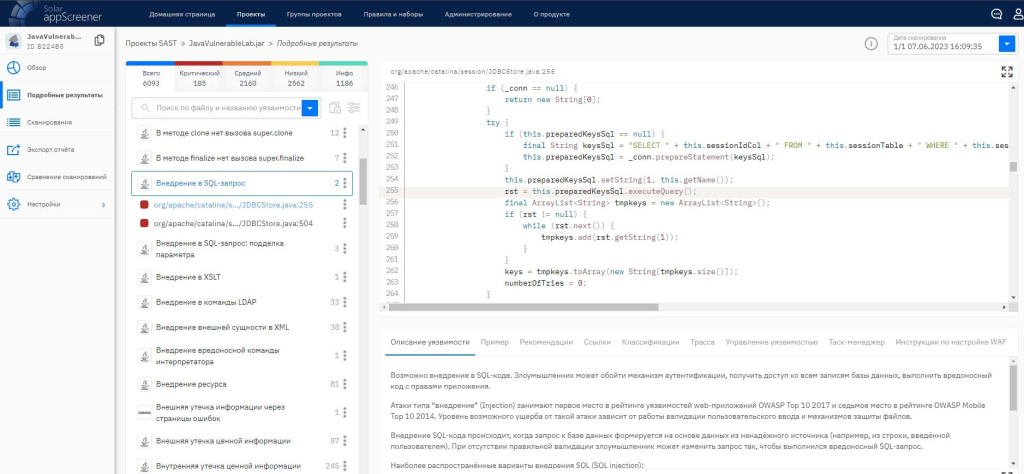Open menu for JDBCStore.java:255 entry

pyautogui.click(x=345, y=205)
